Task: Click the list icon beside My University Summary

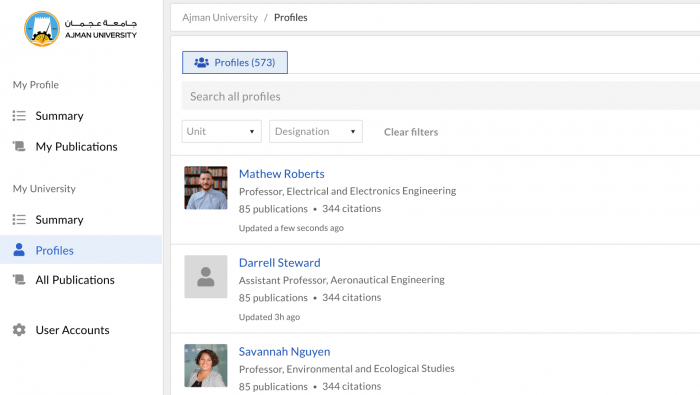Action: (19, 220)
